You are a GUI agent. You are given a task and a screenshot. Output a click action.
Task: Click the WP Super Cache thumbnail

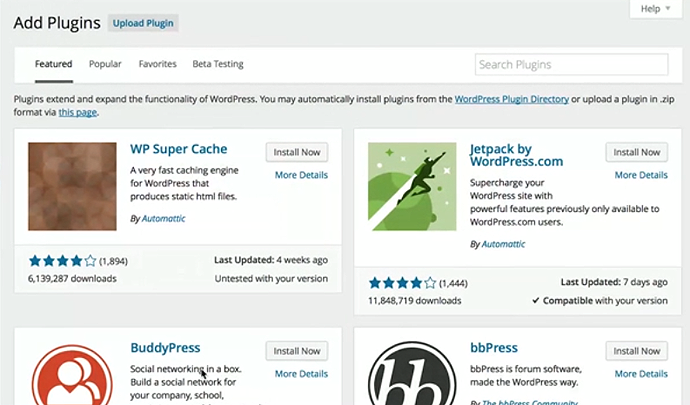[x=72, y=186]
